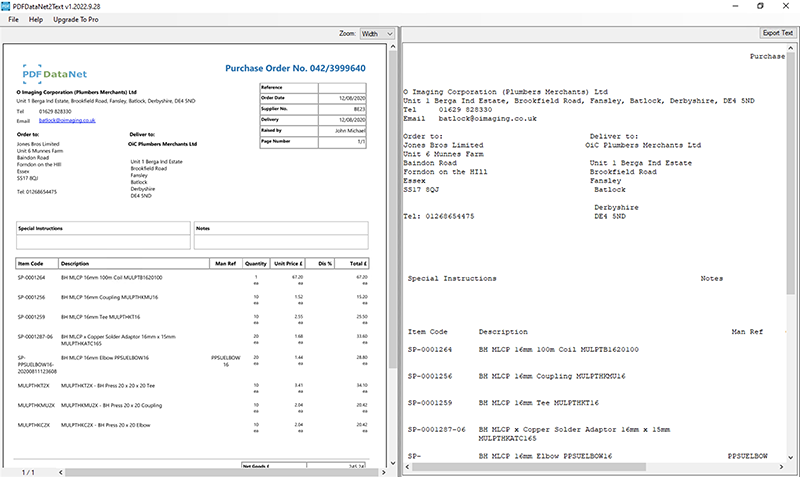Click the email line in extracted text
This screenshot has width=800, height=477.
pos(470,118)
